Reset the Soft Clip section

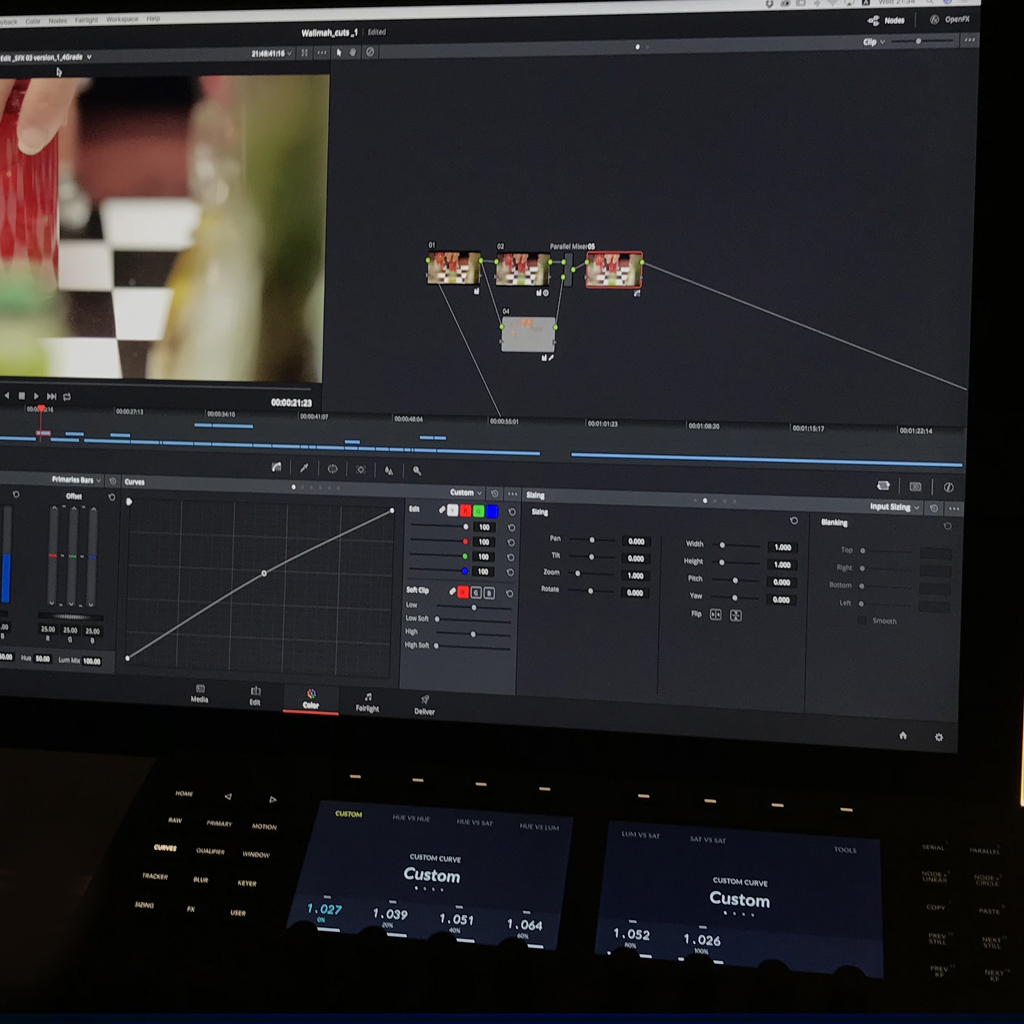(509, 594)
